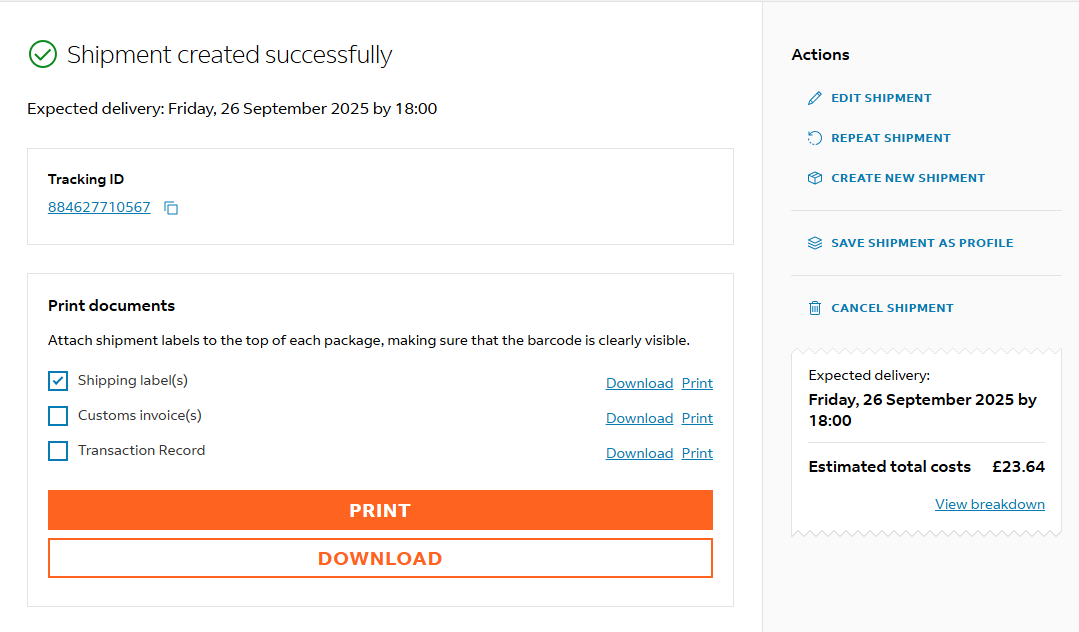The width and height of the screenshot is (1079, 632).
Task: Click the Create New Shipment box icon
Action: tap(814, 178)
